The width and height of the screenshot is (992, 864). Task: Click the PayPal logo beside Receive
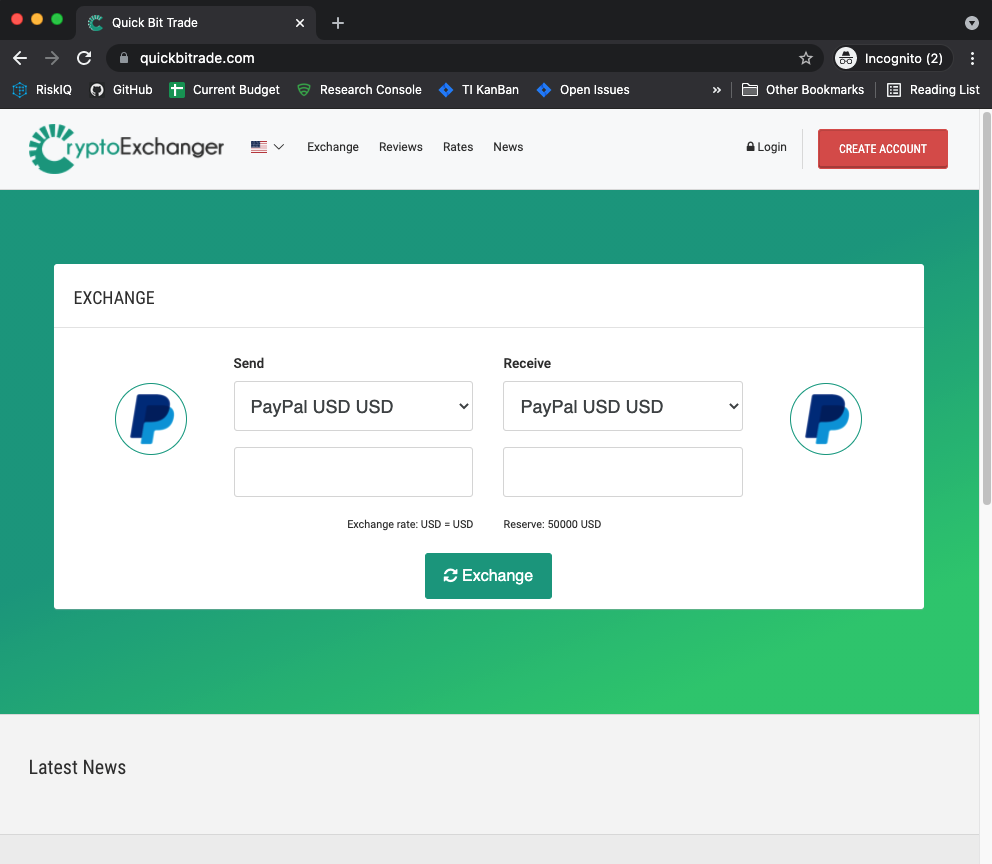(826, 419)
